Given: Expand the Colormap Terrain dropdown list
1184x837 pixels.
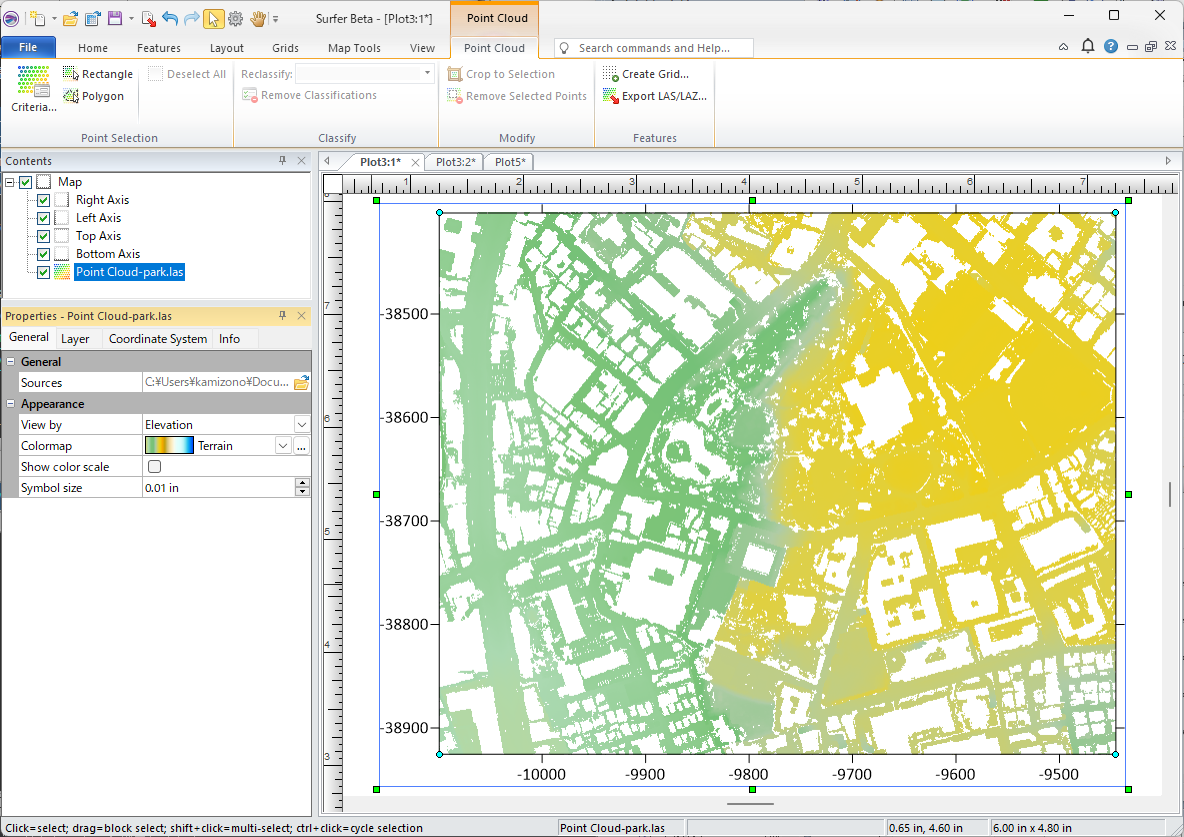Looking at the screenshot, I should click(x=282, y=446).
